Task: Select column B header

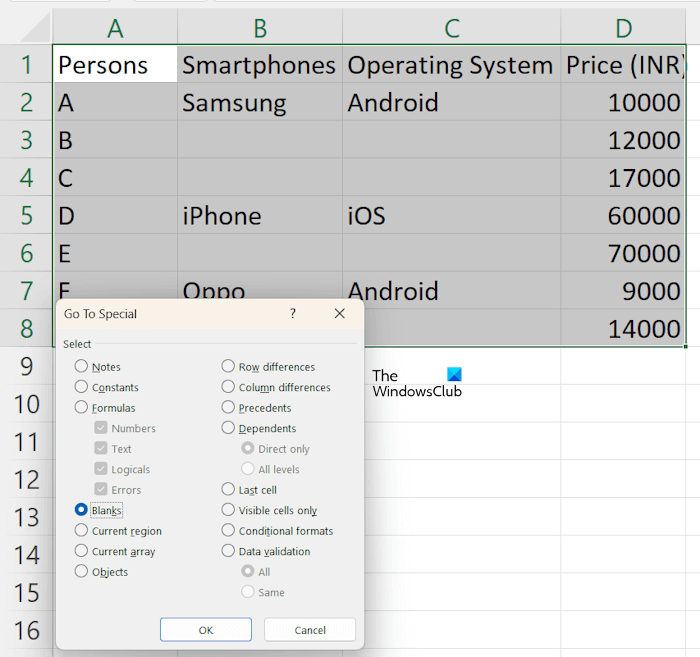Action: pyautogui.click(x=260, y=28)
